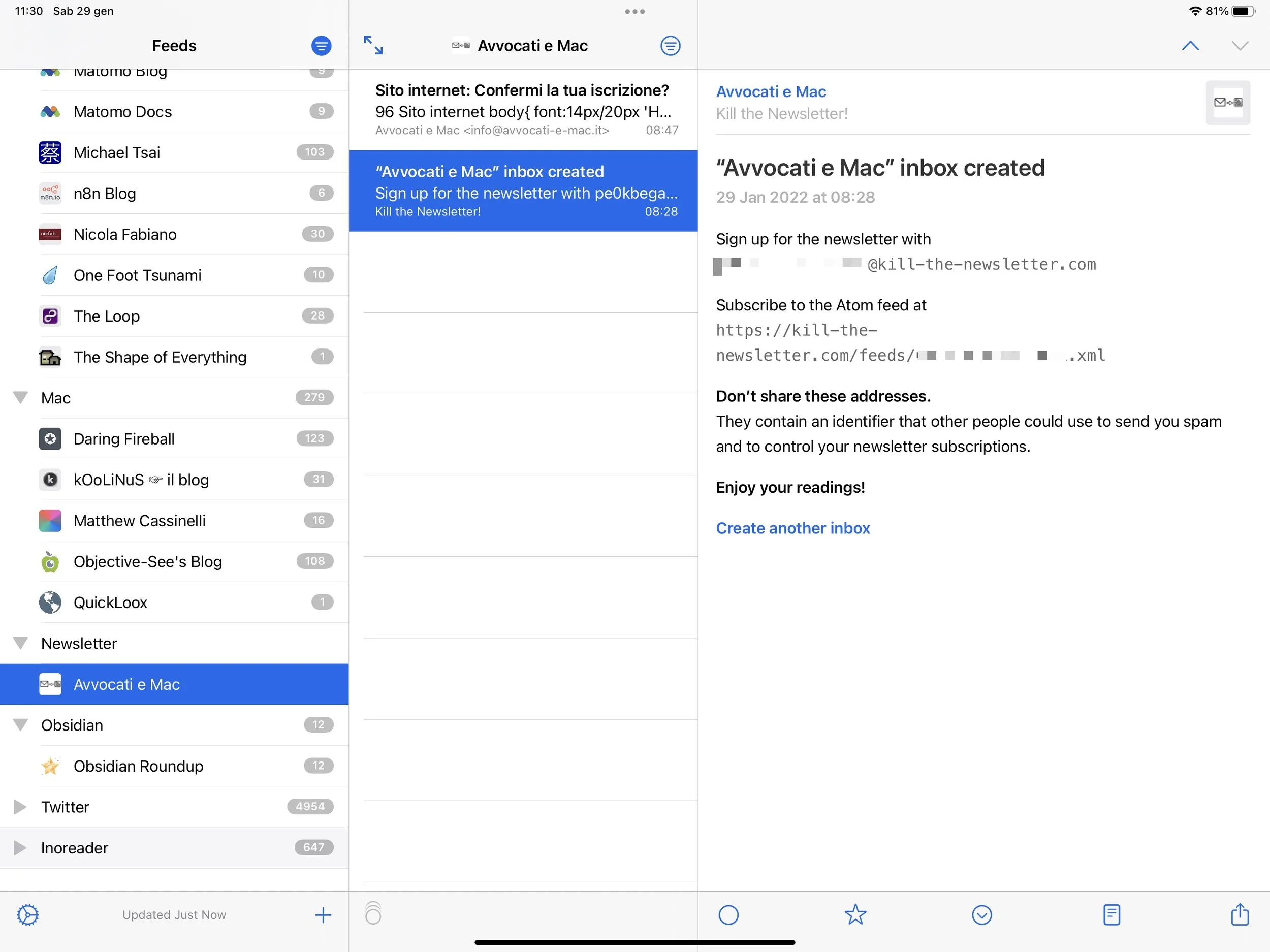Open reader view document icon
1270x952 pixels.
[x=1112, y=915]
